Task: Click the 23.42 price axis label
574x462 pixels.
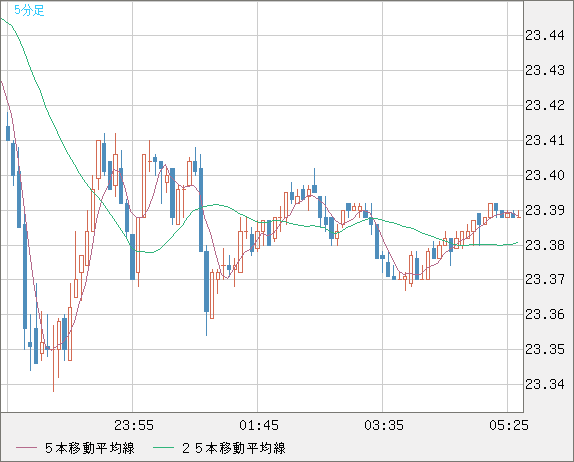Action: [x=545, y=105]
